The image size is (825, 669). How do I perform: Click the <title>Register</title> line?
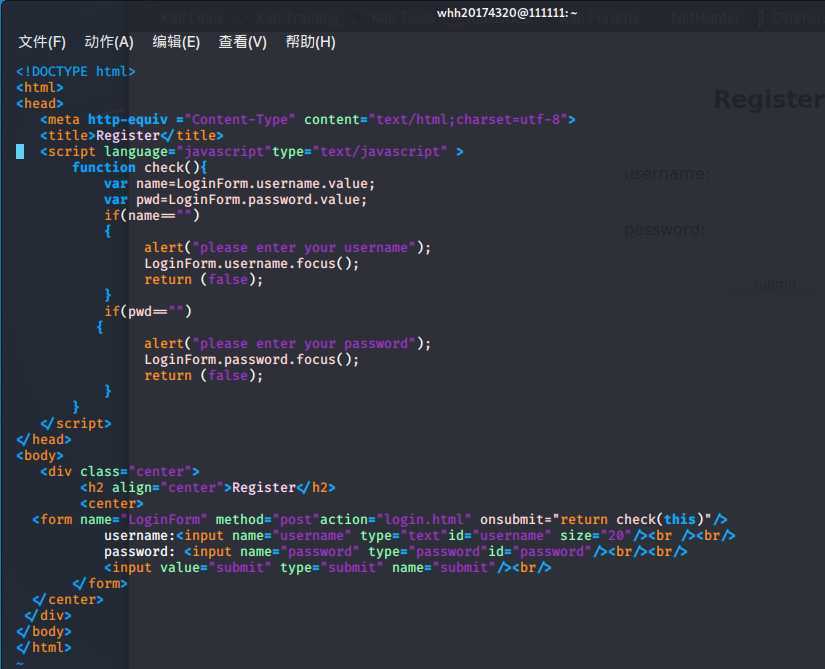(x=132, y=136)
